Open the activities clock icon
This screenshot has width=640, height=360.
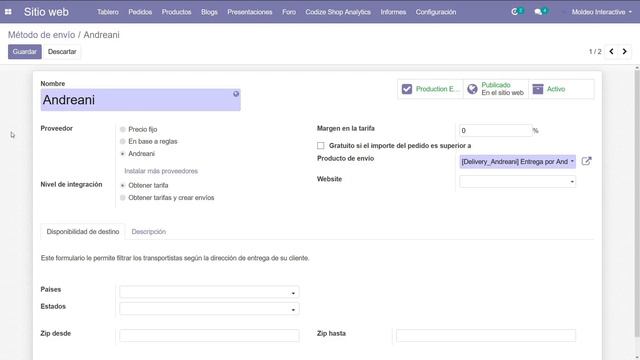click(x=515, y=12)
